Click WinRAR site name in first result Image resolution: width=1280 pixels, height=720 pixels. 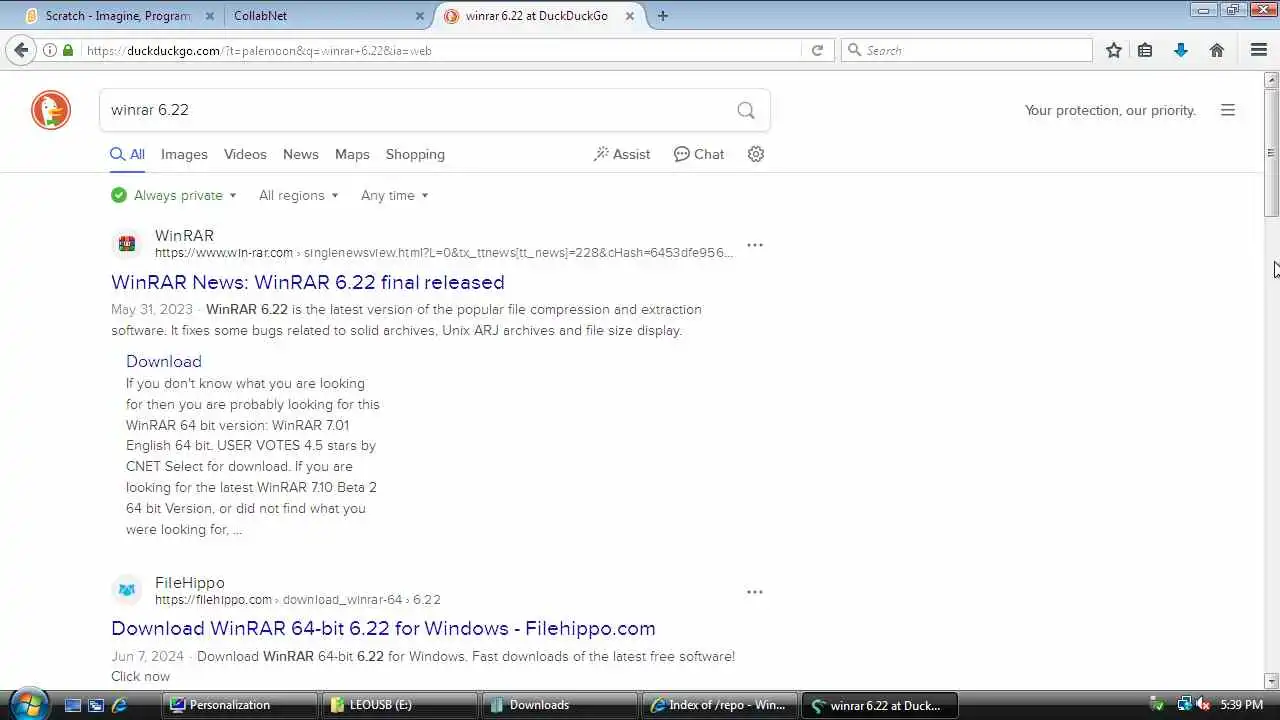click(x=184, y=235)
